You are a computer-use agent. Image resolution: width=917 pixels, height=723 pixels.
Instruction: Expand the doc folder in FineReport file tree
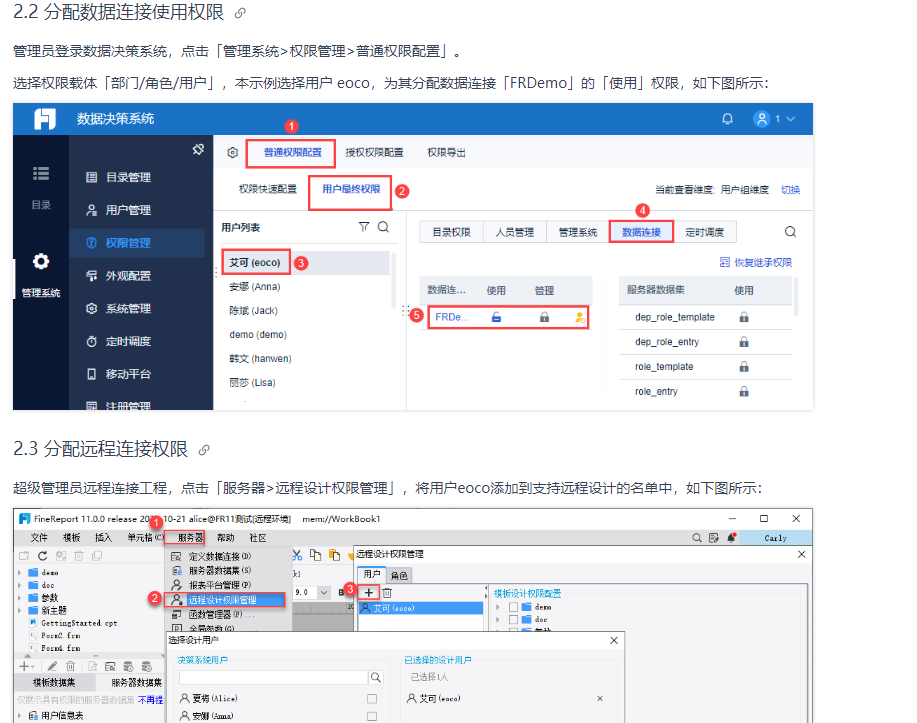pyautogui.click(x=20, y=585)
